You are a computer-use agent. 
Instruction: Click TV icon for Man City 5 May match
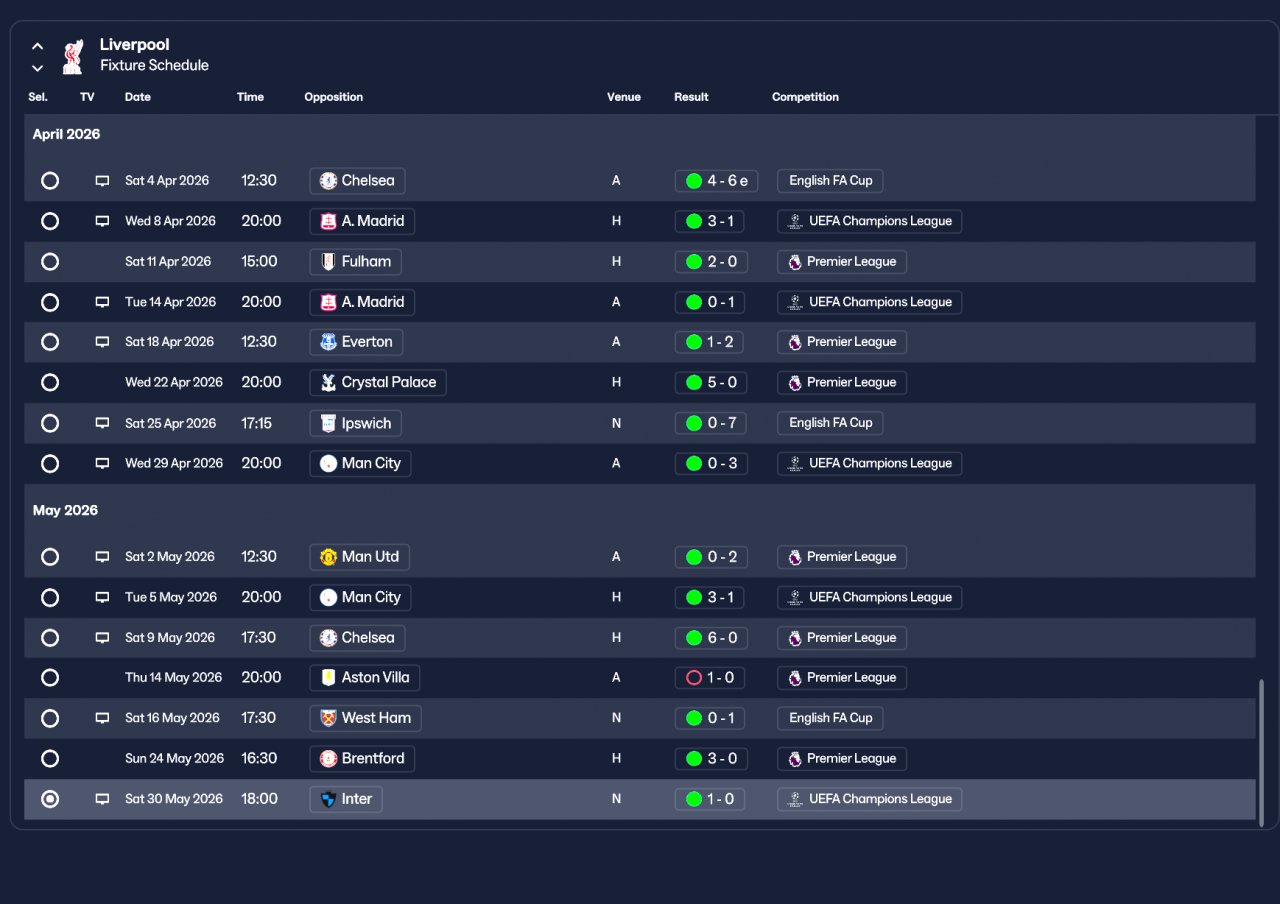tap(102, 597)
